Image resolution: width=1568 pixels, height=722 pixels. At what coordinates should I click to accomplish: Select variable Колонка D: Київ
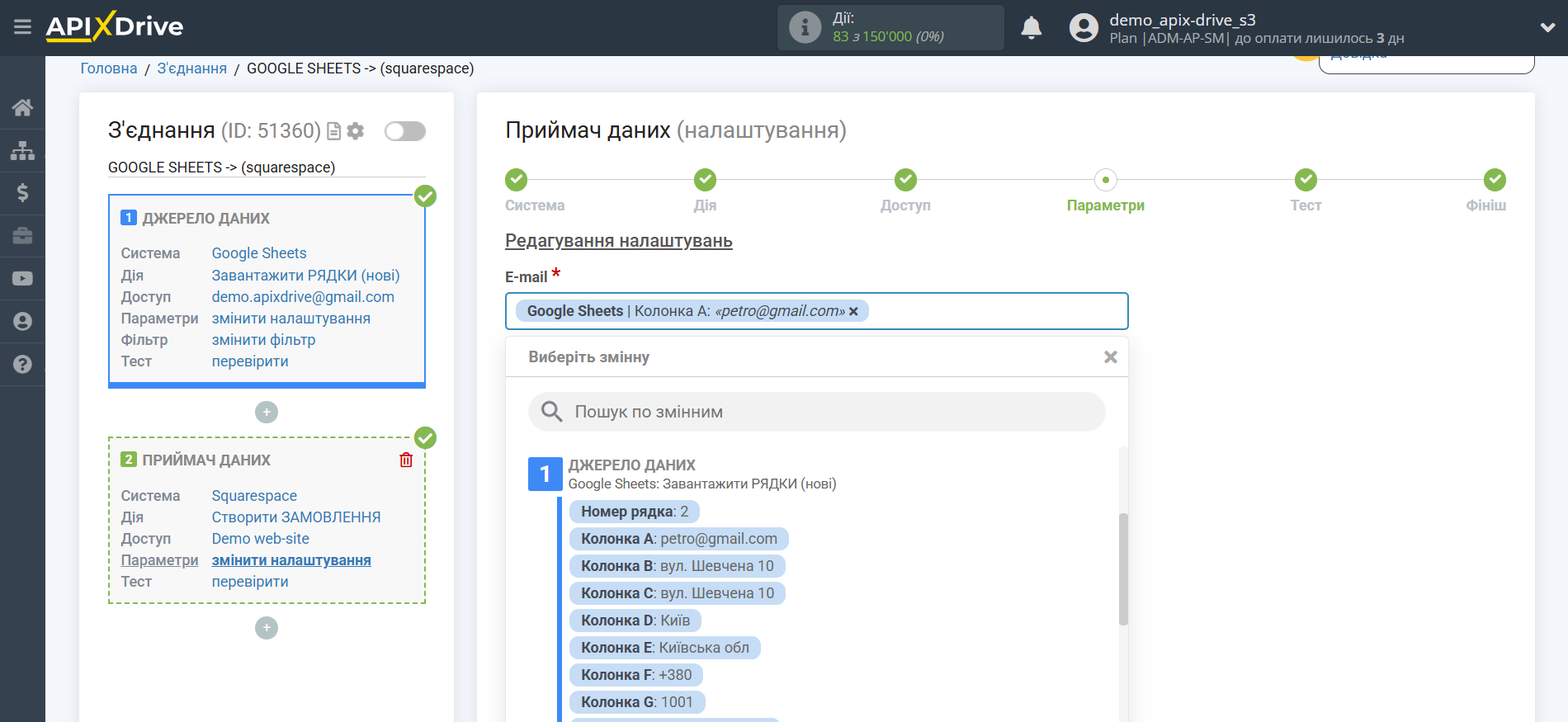pos(635,621)
